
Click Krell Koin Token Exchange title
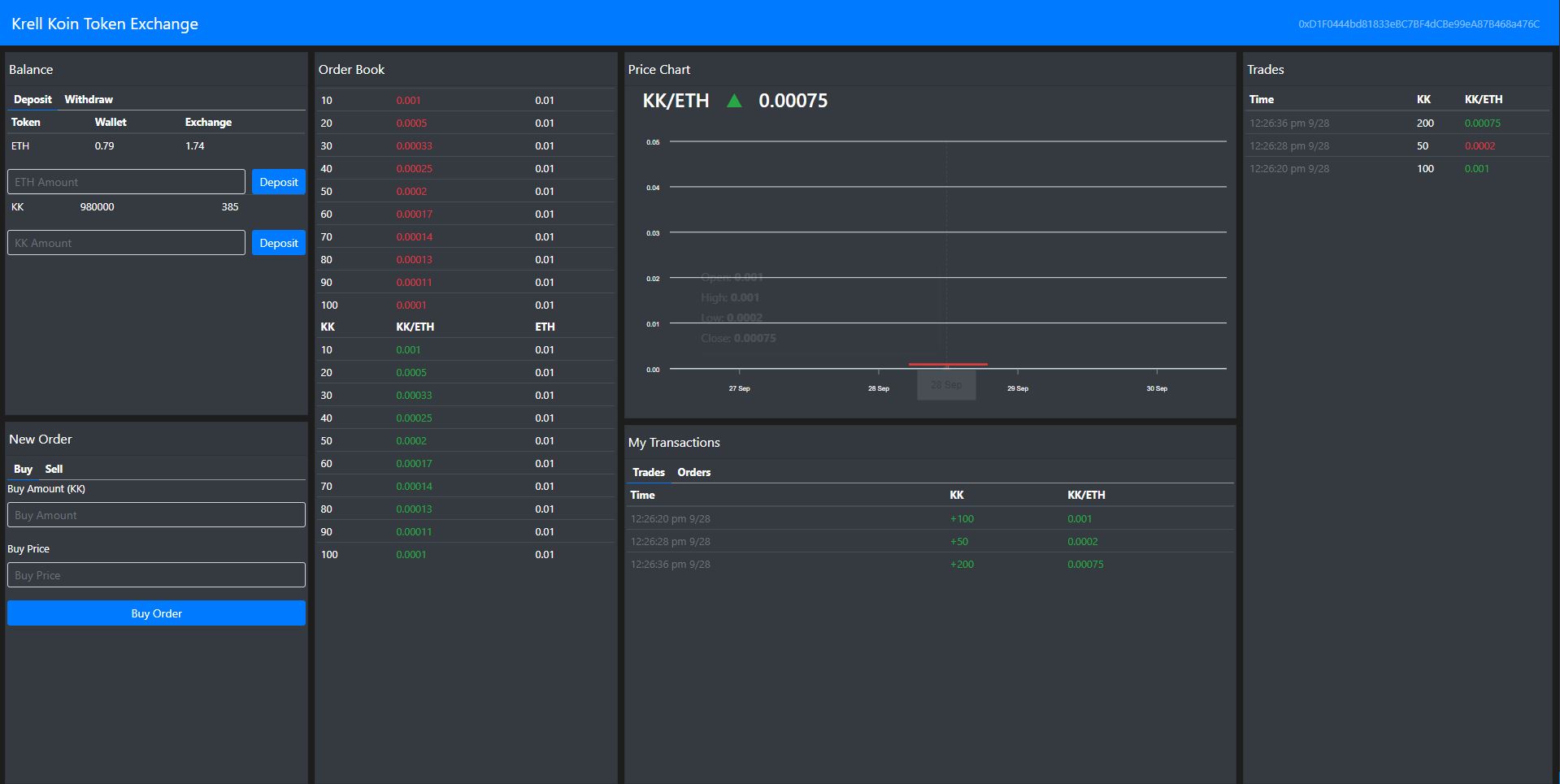pyautogui.click(x=105, y=24)
